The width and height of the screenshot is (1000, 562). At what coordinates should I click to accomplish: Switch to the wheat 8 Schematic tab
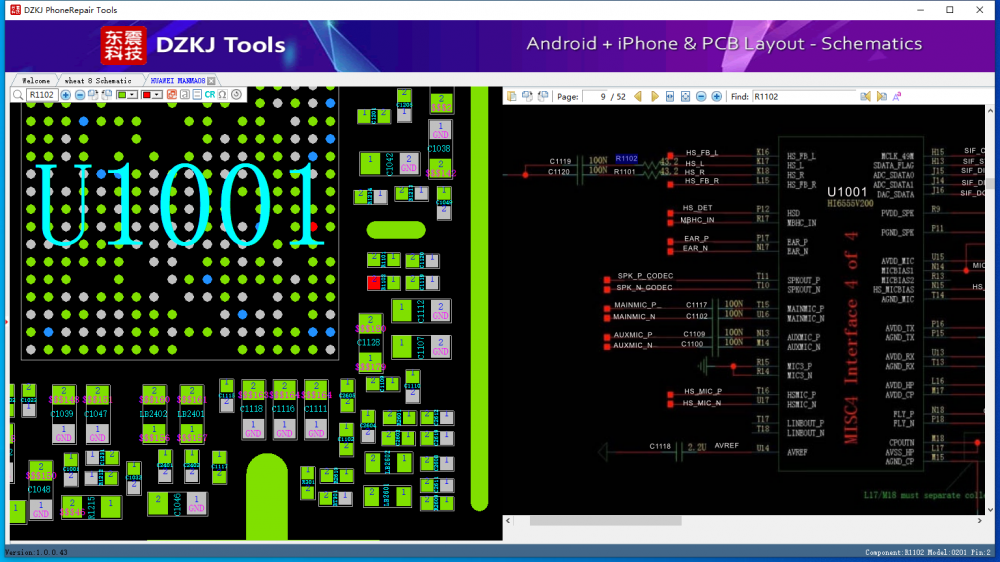pyautogui.click(x=98, y=81)
